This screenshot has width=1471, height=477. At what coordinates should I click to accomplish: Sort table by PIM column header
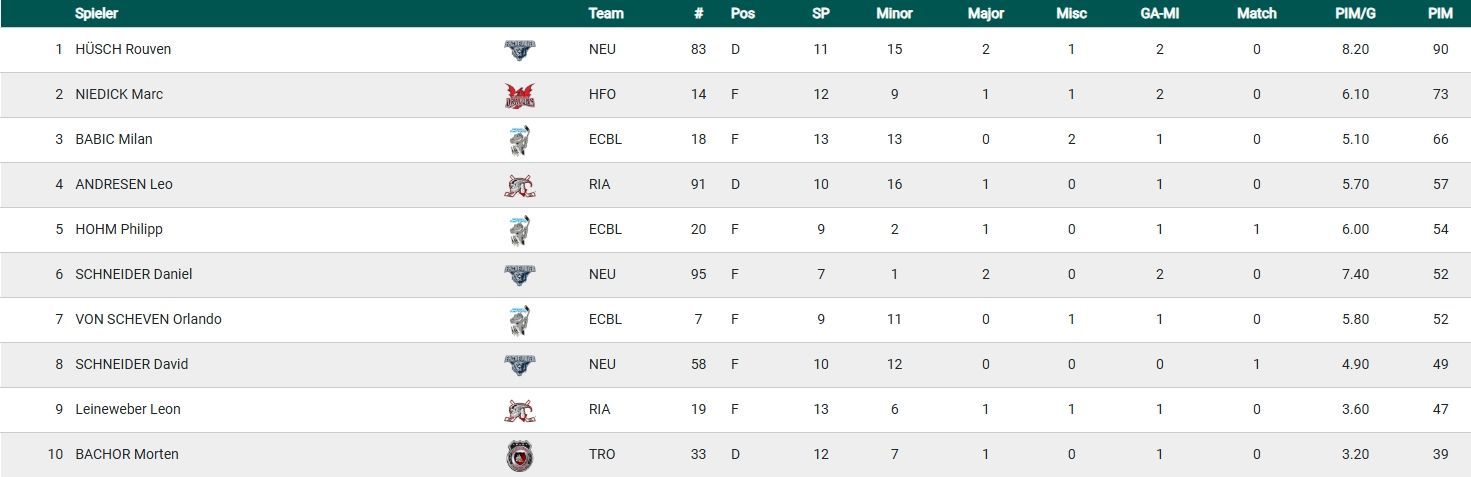tap(1440, 14)
